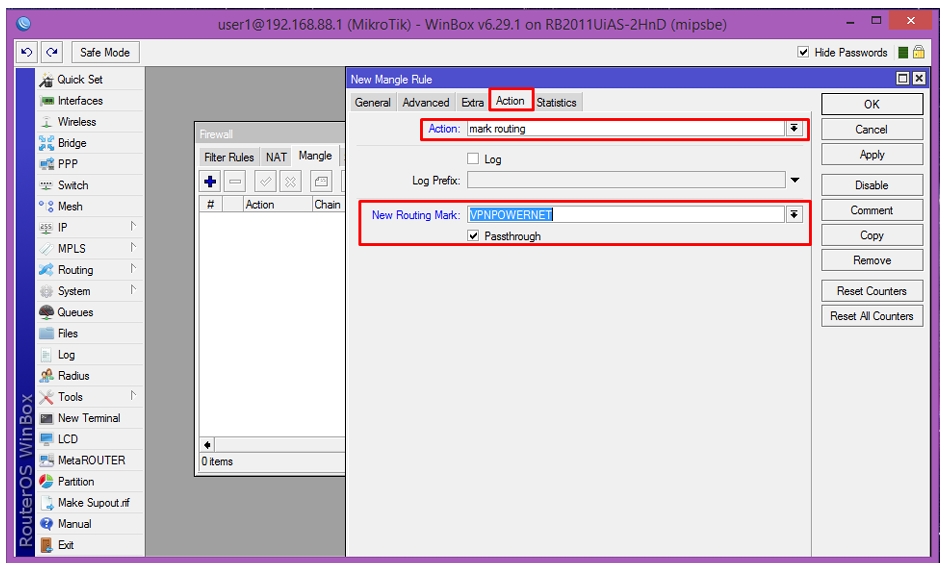Open the MetaROUTER sidebar icon

[x=46, y=460]
